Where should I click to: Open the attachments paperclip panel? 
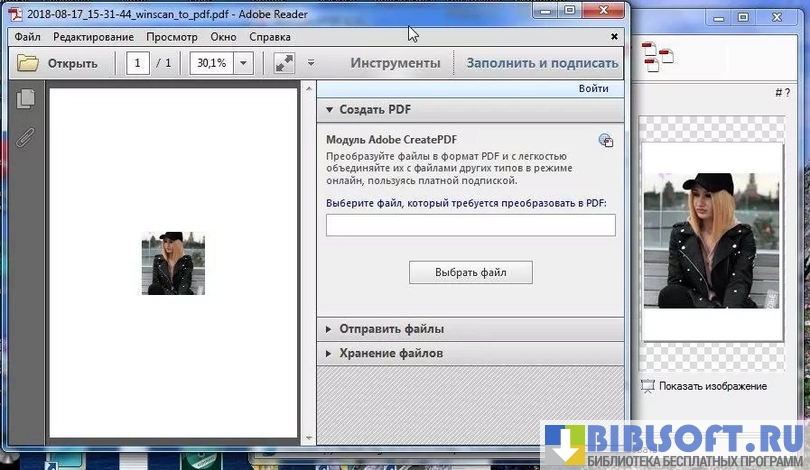[26, 137]
